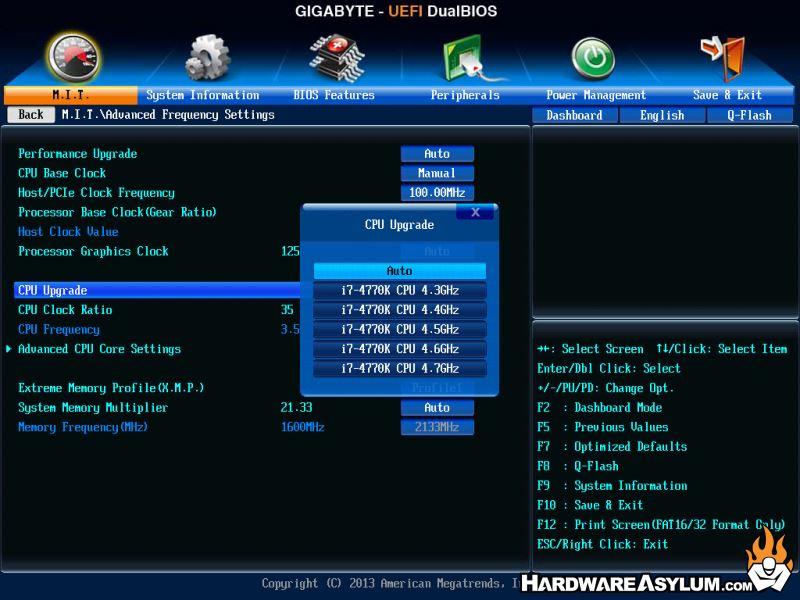The width and height of the screenshot is (800, 600).
Task: Edit Host/PCIe Clock Frequency 100.00MHz field
Action: click(x=437, y=192)
